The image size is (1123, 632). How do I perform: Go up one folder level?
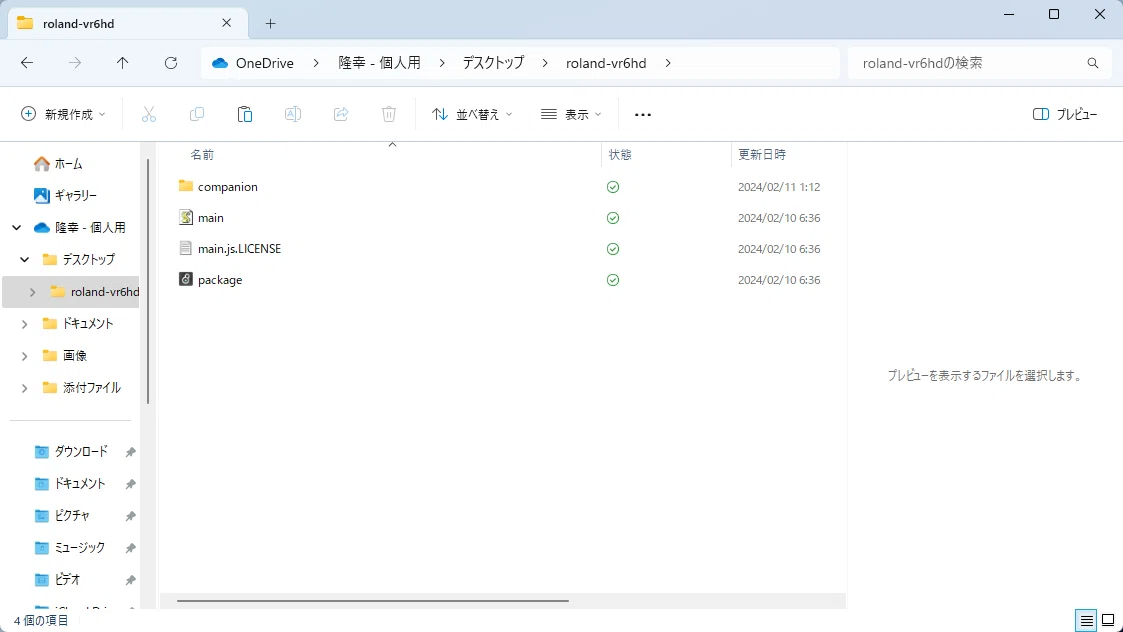(122, 63)
